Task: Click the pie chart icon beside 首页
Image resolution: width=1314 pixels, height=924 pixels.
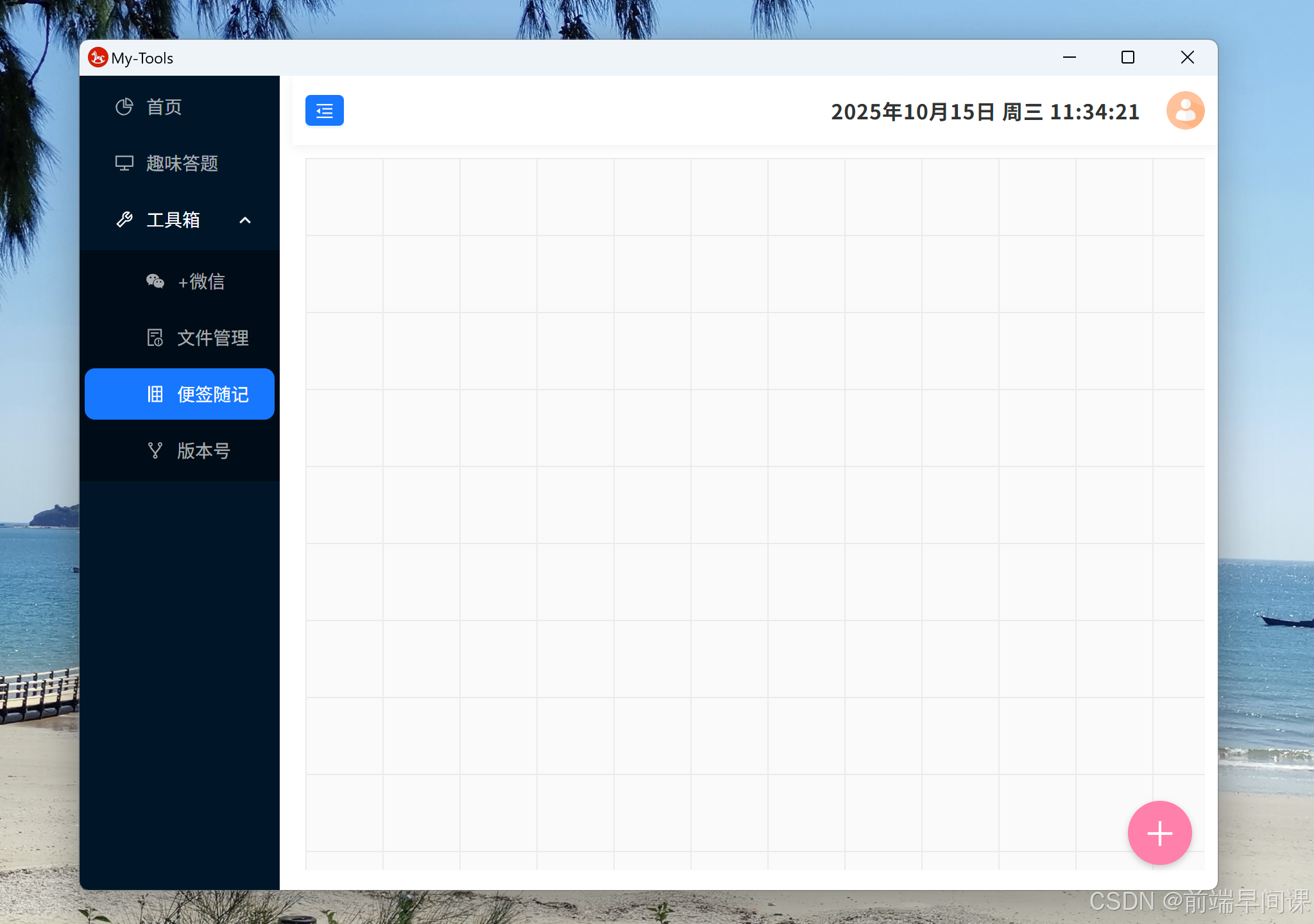Action: click(x=124, y=107)
